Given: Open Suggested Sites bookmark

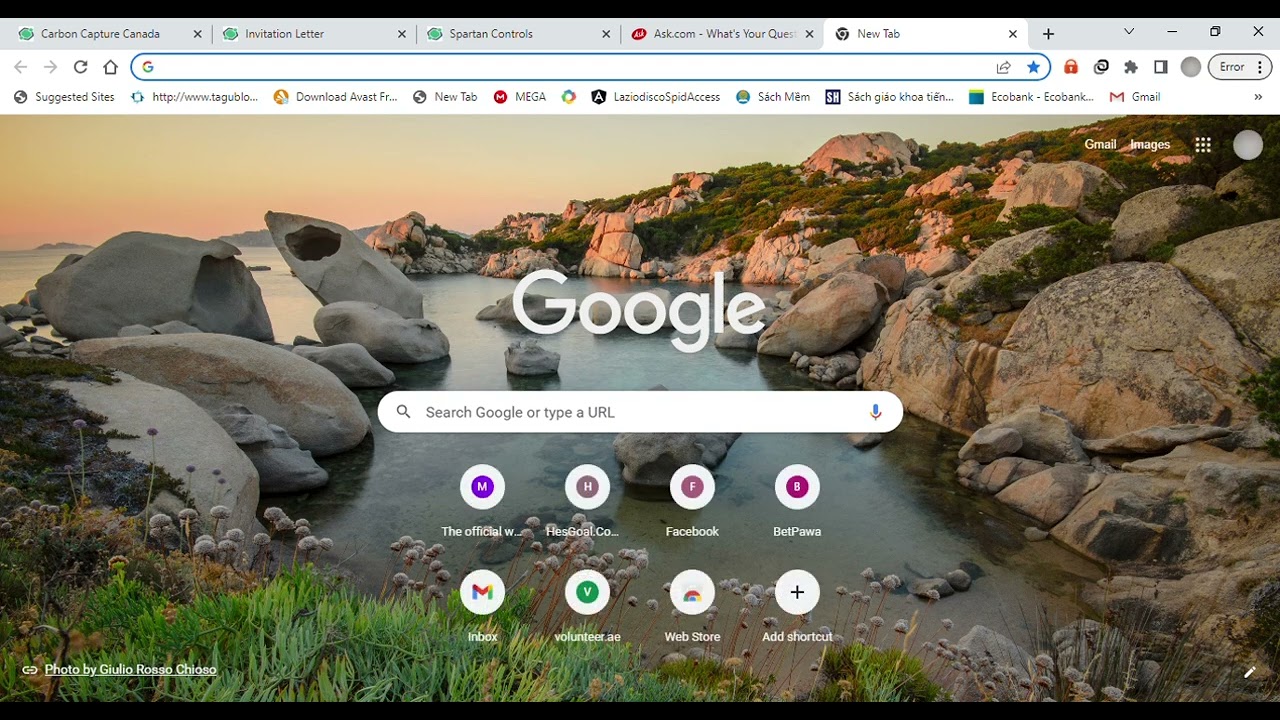Looking at the screenshot, I should pyautogui.click(x=65, y=97).
